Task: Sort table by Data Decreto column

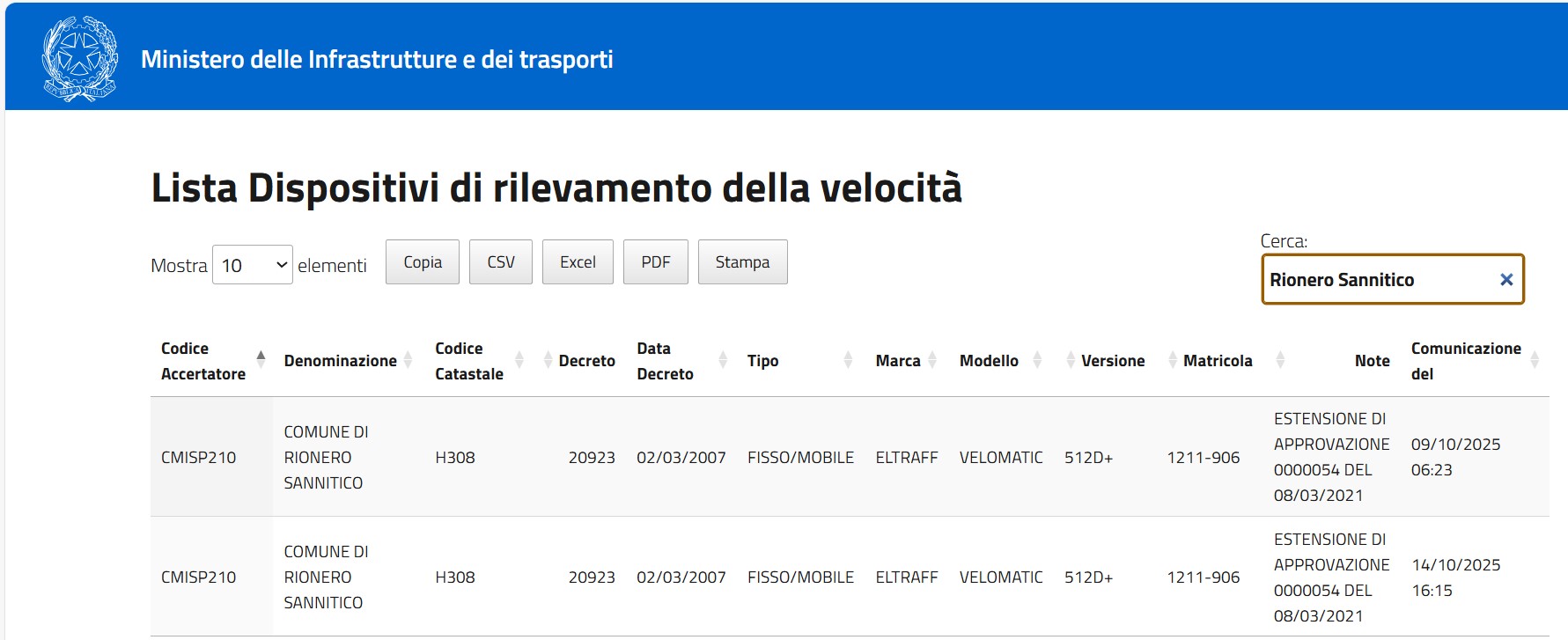Action: [665, 361]
